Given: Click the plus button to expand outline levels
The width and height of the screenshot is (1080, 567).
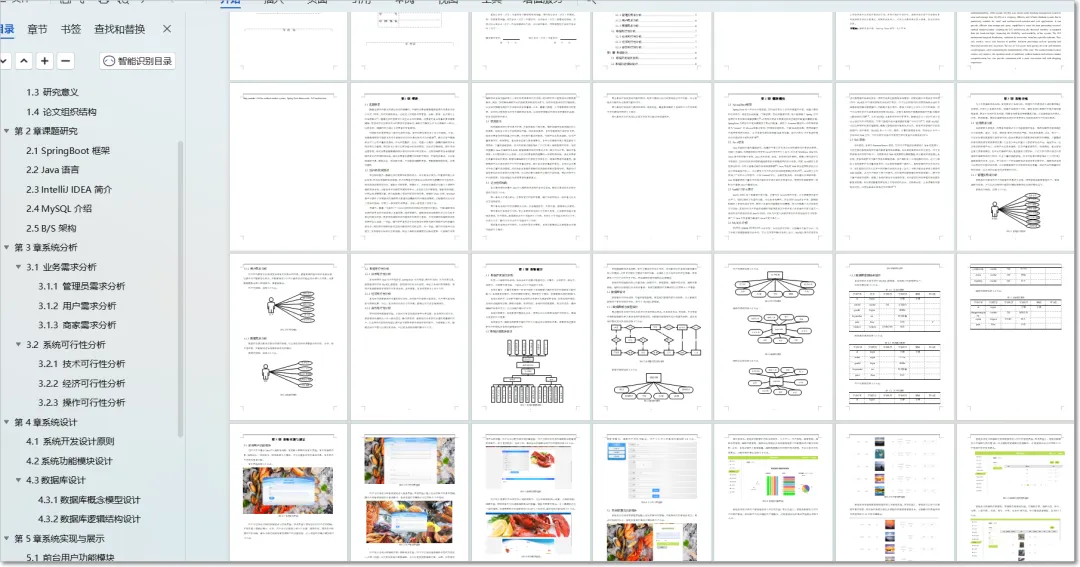Looking at the screenshot, I should (45, 61).
